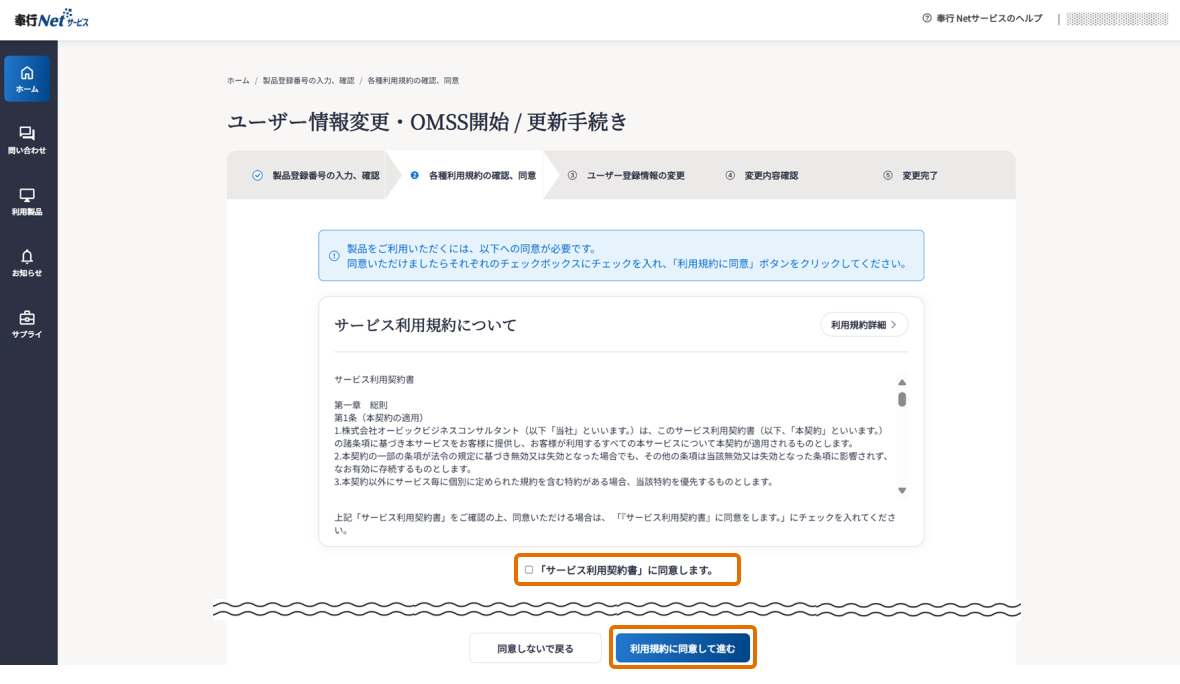Check the サービス利用契約書 agreement checkbox
This screenshot has width=1180, height=684.
529,570
